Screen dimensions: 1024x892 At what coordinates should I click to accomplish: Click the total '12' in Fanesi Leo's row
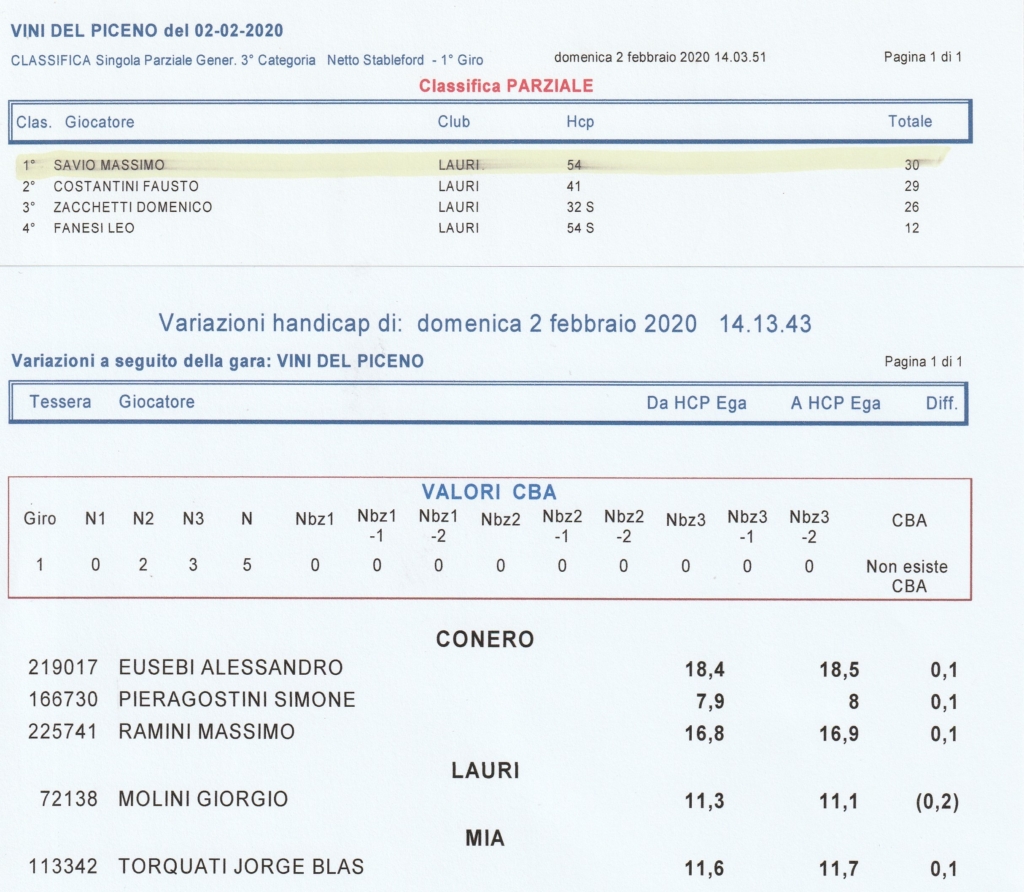tap(912, 228)
